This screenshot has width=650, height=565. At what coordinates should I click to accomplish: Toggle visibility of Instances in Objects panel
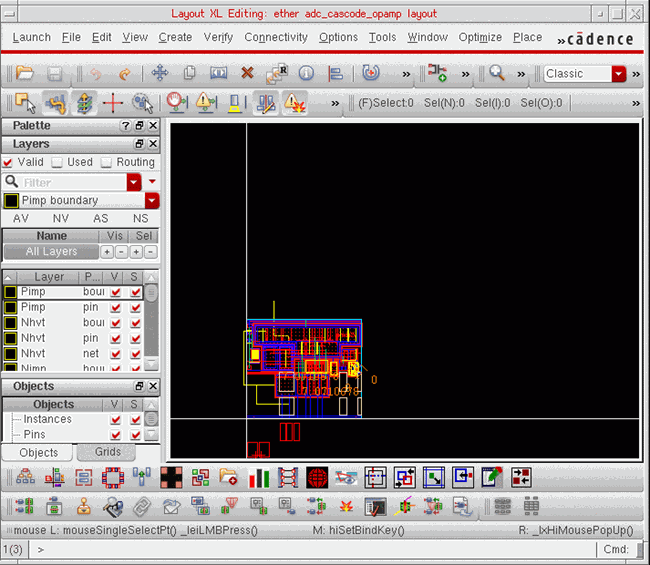[x=117, y=420]
